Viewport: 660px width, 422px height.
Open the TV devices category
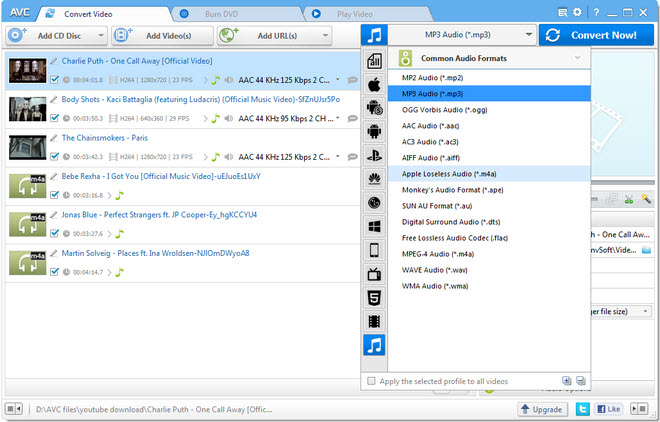pos(374,274)
